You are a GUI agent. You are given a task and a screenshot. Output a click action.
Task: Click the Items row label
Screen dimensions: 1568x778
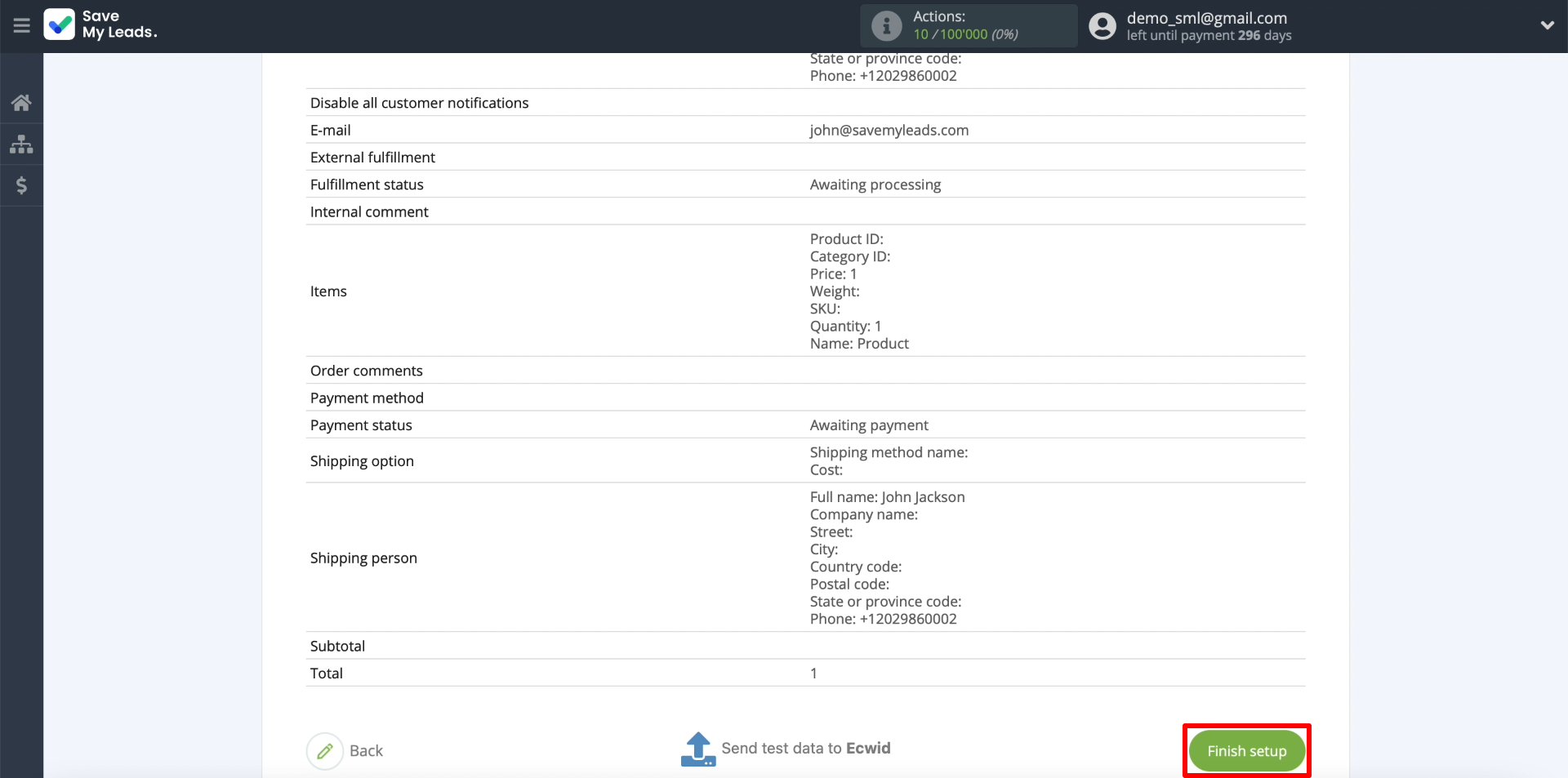click(328, 291)
